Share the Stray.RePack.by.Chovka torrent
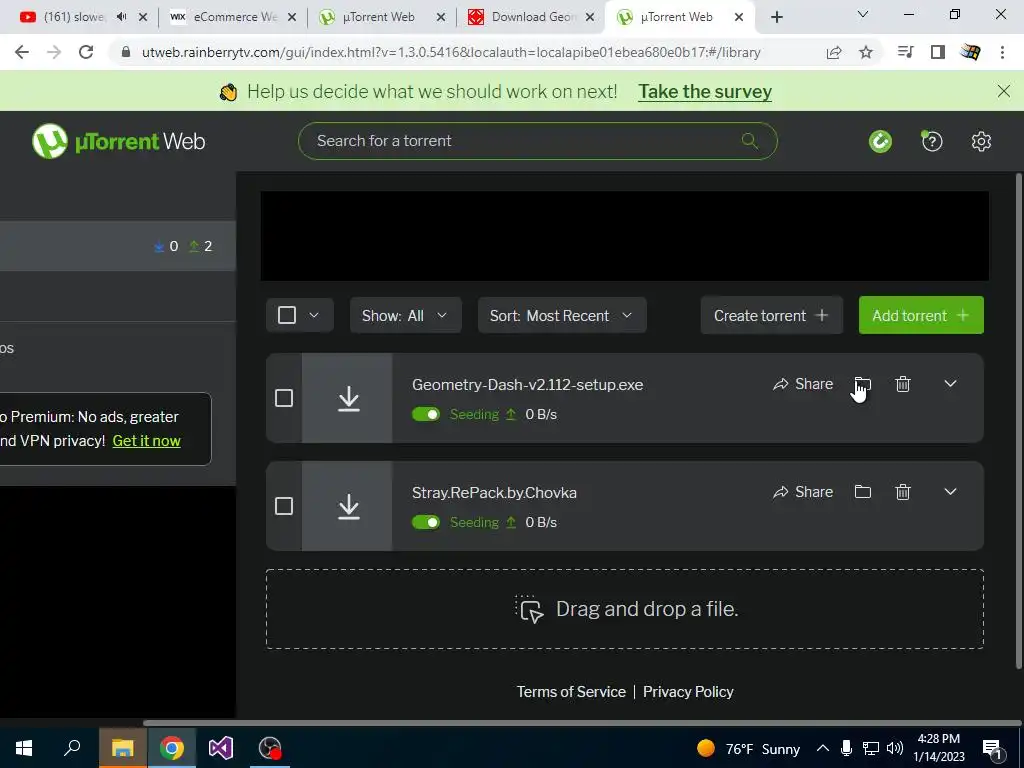1024x768 pixels. click(803, 492)
